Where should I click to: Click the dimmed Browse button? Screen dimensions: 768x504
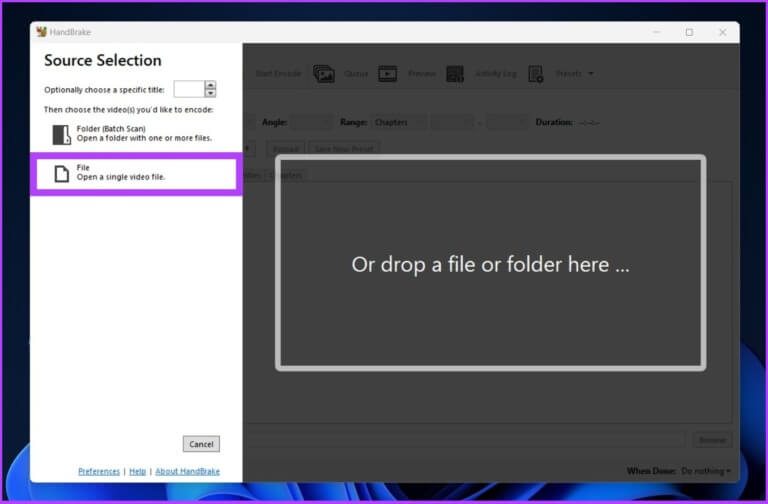pos(712,440)
